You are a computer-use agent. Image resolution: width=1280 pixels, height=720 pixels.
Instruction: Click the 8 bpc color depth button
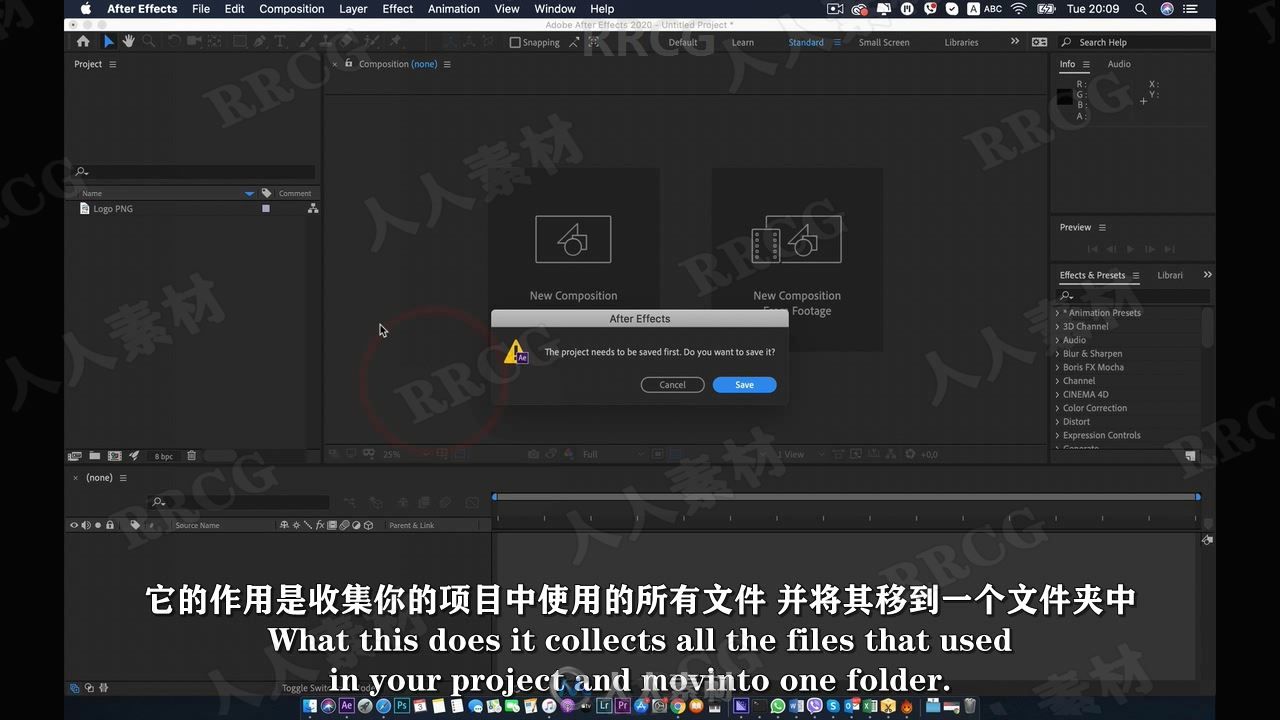pos(163,456)
